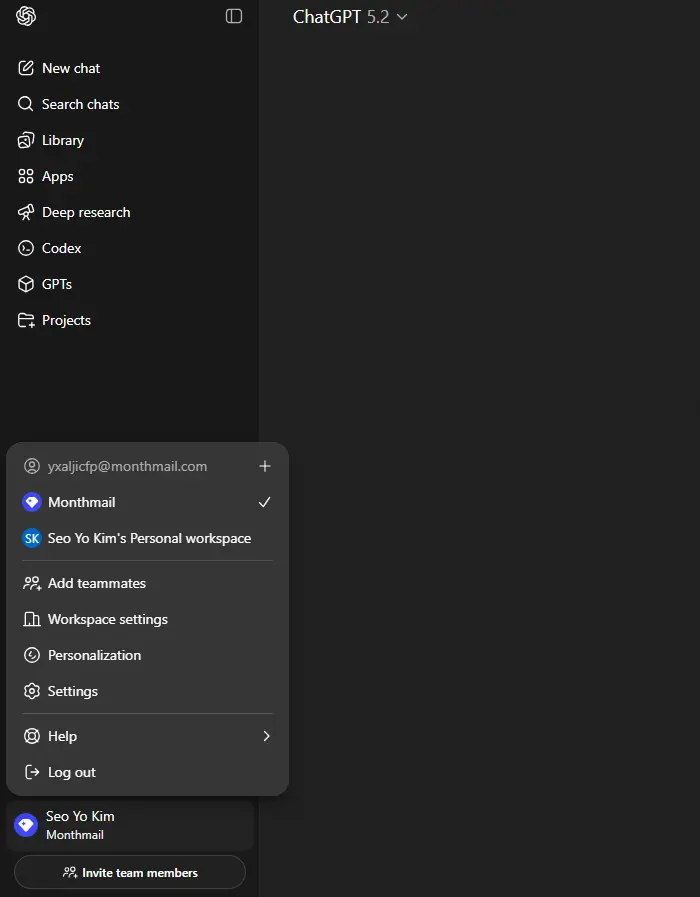Collapse sidebar using the panel toggle icon
Image resolution: width=700 pixels, height=897 pixels.
pos(234,16)
